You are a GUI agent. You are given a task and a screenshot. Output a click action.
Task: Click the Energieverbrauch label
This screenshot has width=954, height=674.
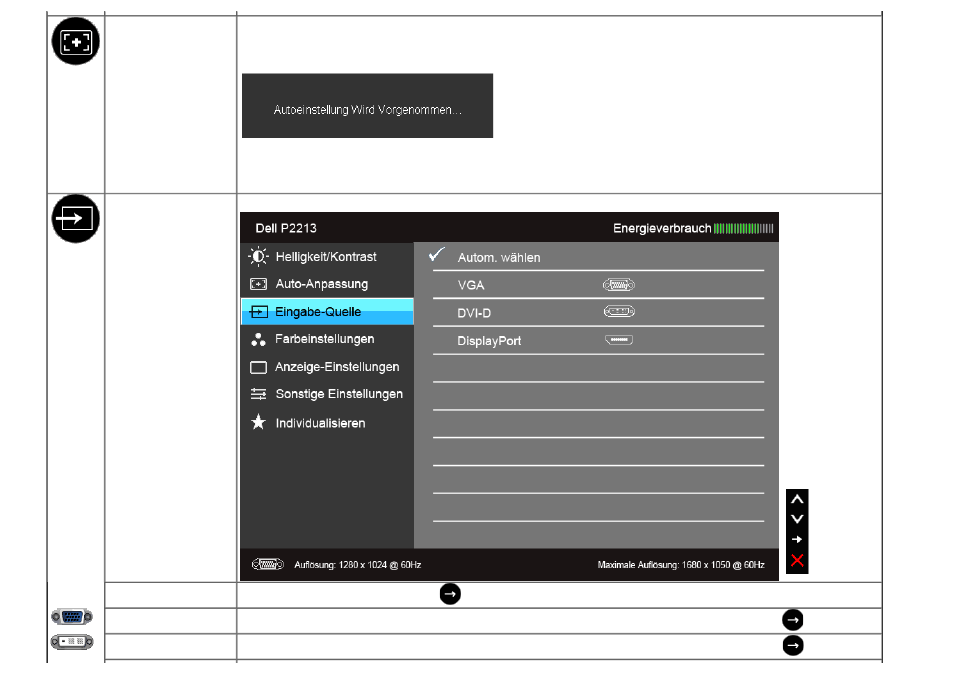point(662,228)
